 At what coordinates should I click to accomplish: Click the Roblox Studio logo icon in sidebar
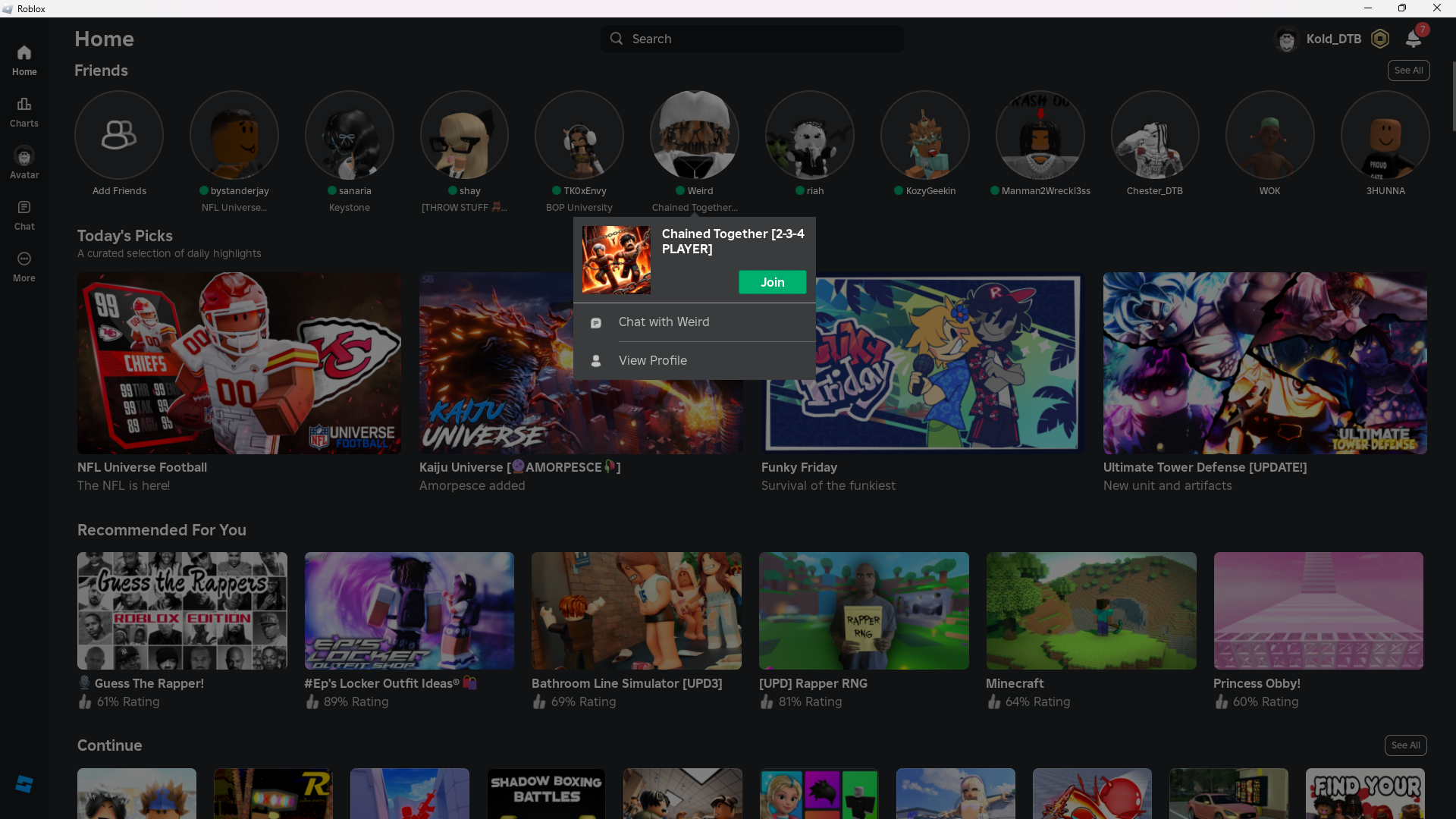[24, 784]
